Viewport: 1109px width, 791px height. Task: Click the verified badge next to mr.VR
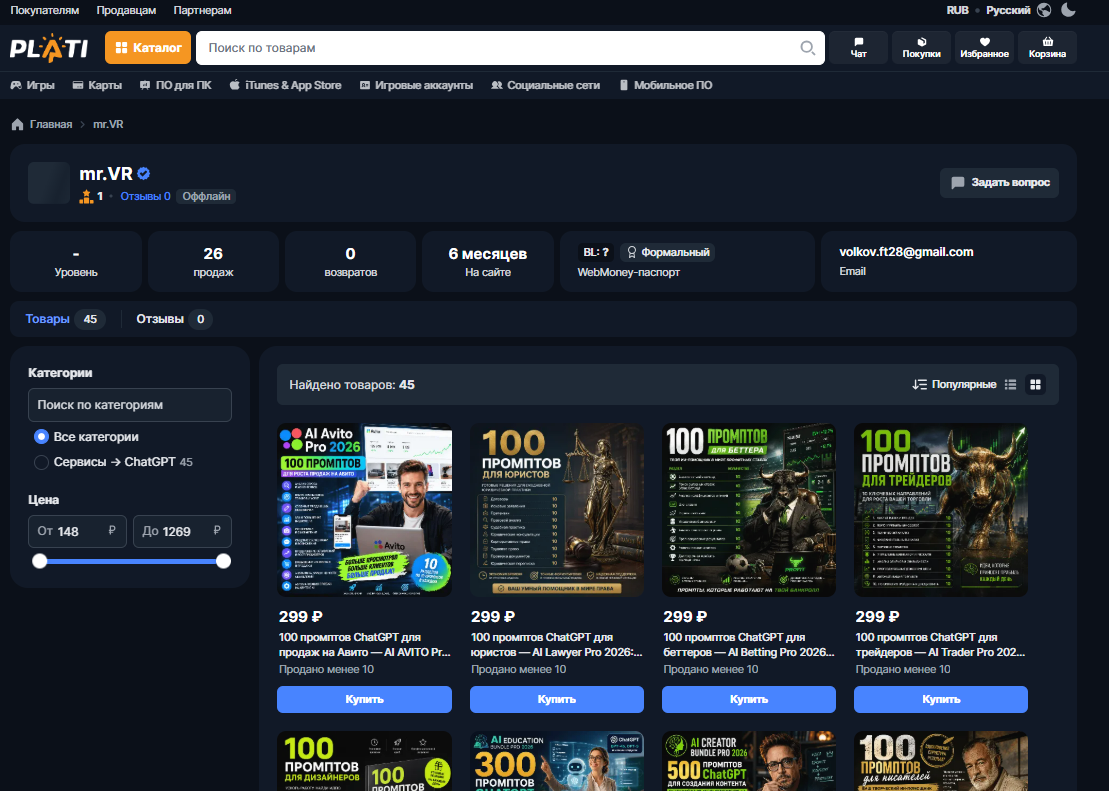pos(144,173)
